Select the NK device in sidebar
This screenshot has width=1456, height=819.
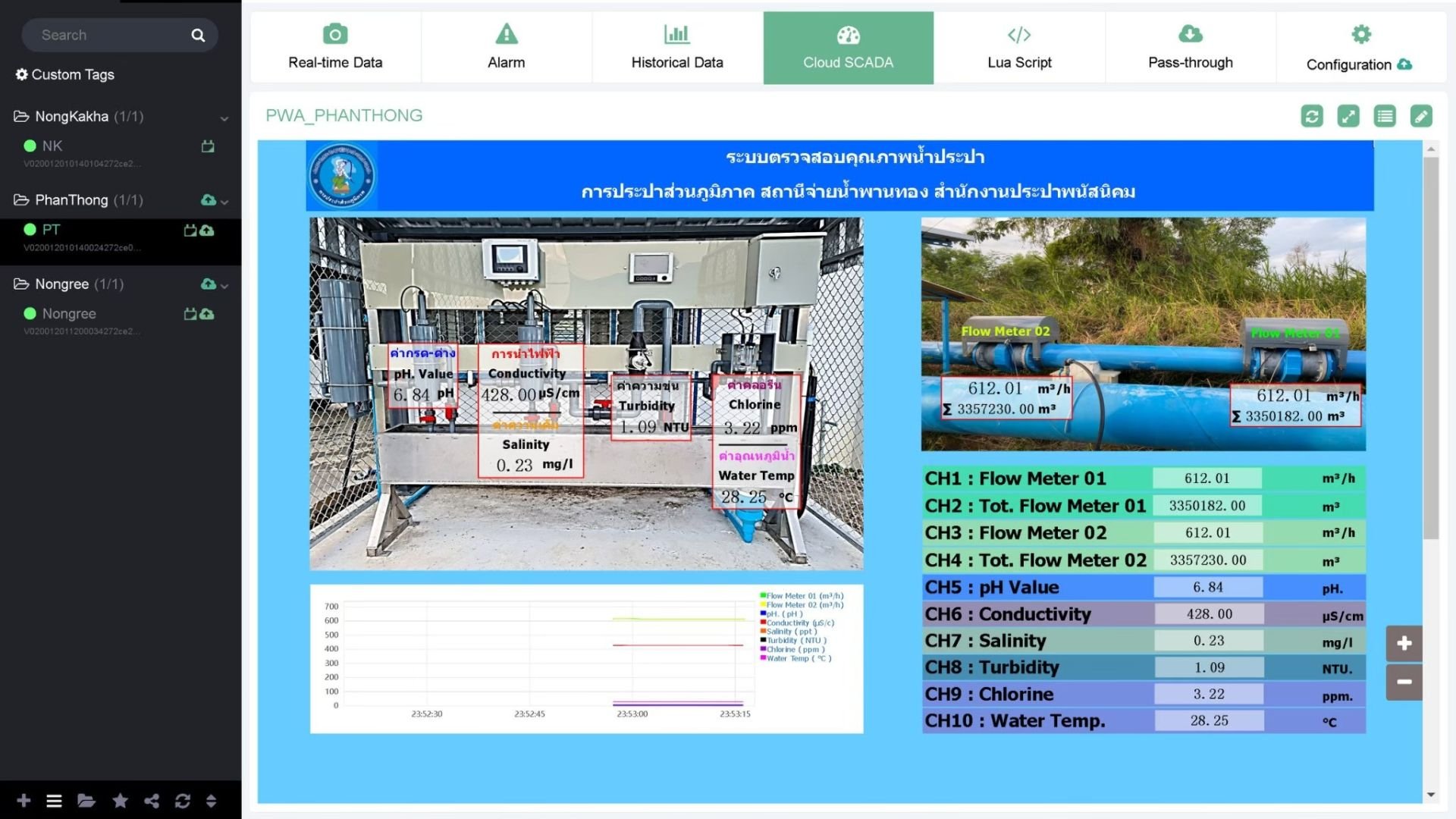(52, 146)
